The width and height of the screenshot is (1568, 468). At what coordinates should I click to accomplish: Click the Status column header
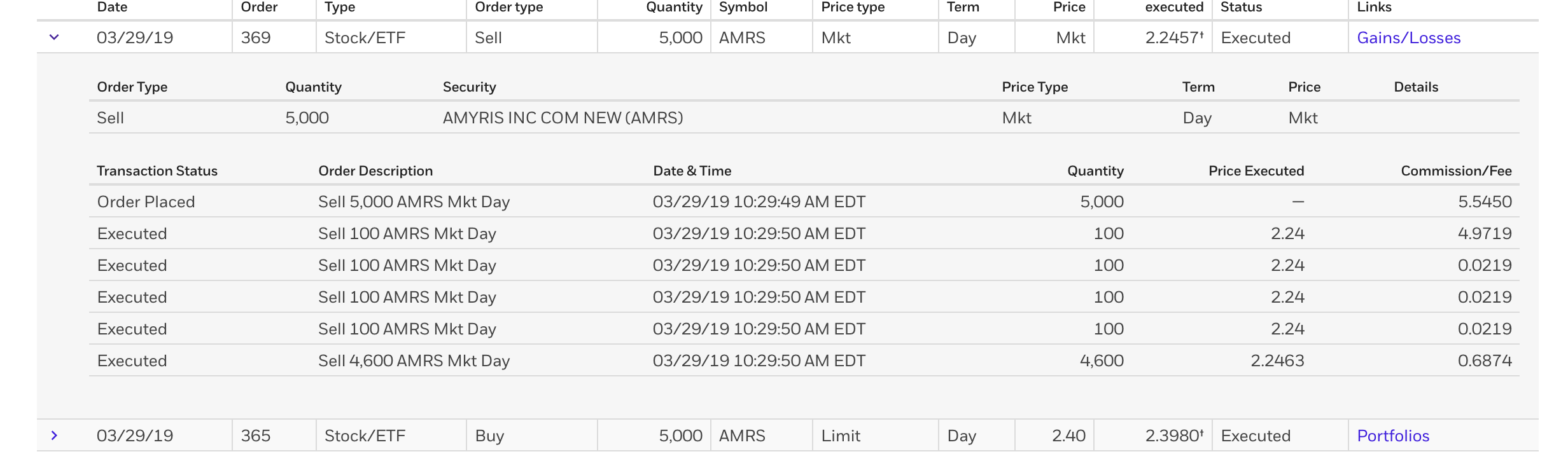point(1241,8)
